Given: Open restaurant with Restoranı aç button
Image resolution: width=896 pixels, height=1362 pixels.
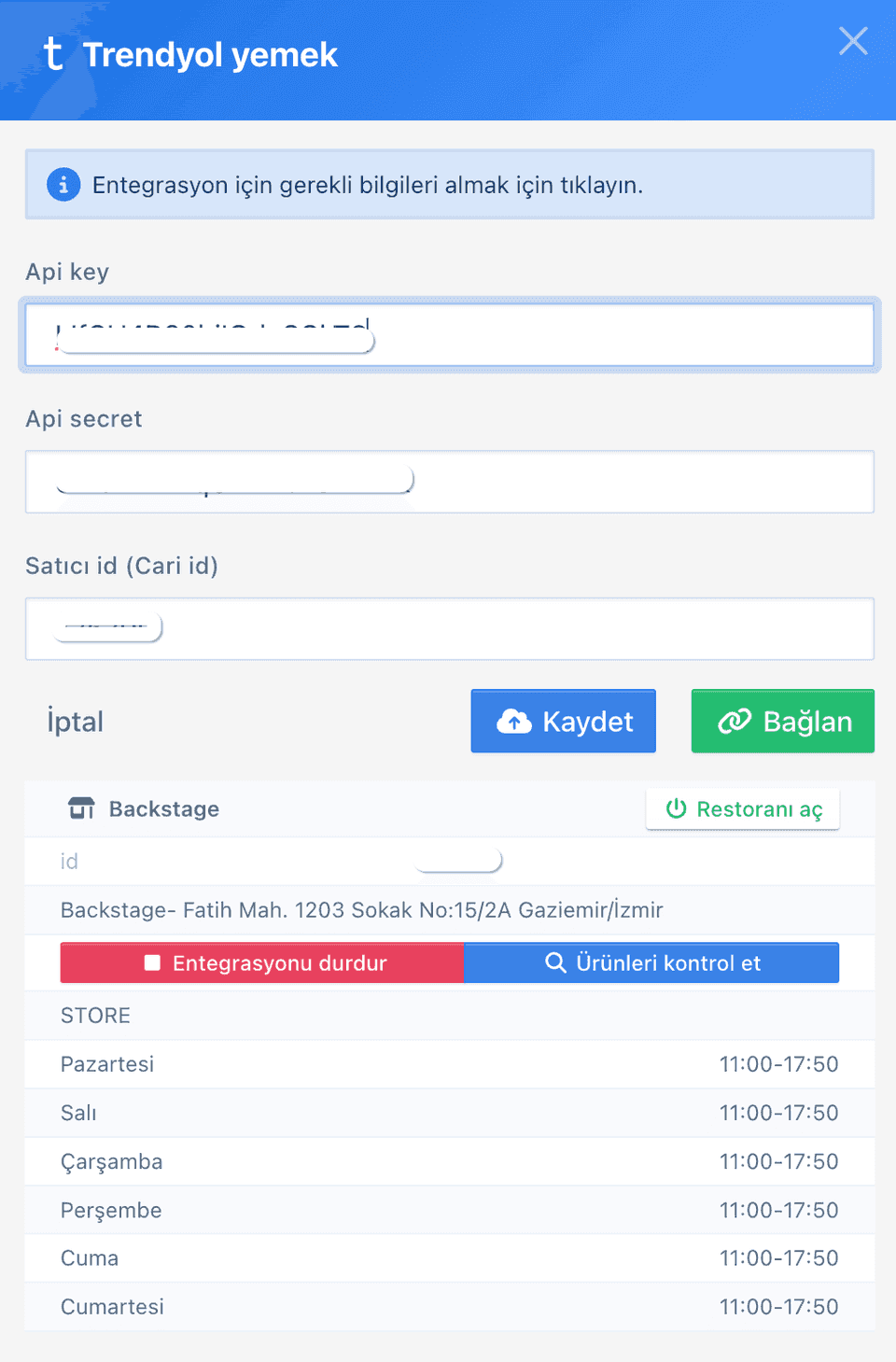Looking at the screenshot, I should pyautogui.click(x=743, y=808).
